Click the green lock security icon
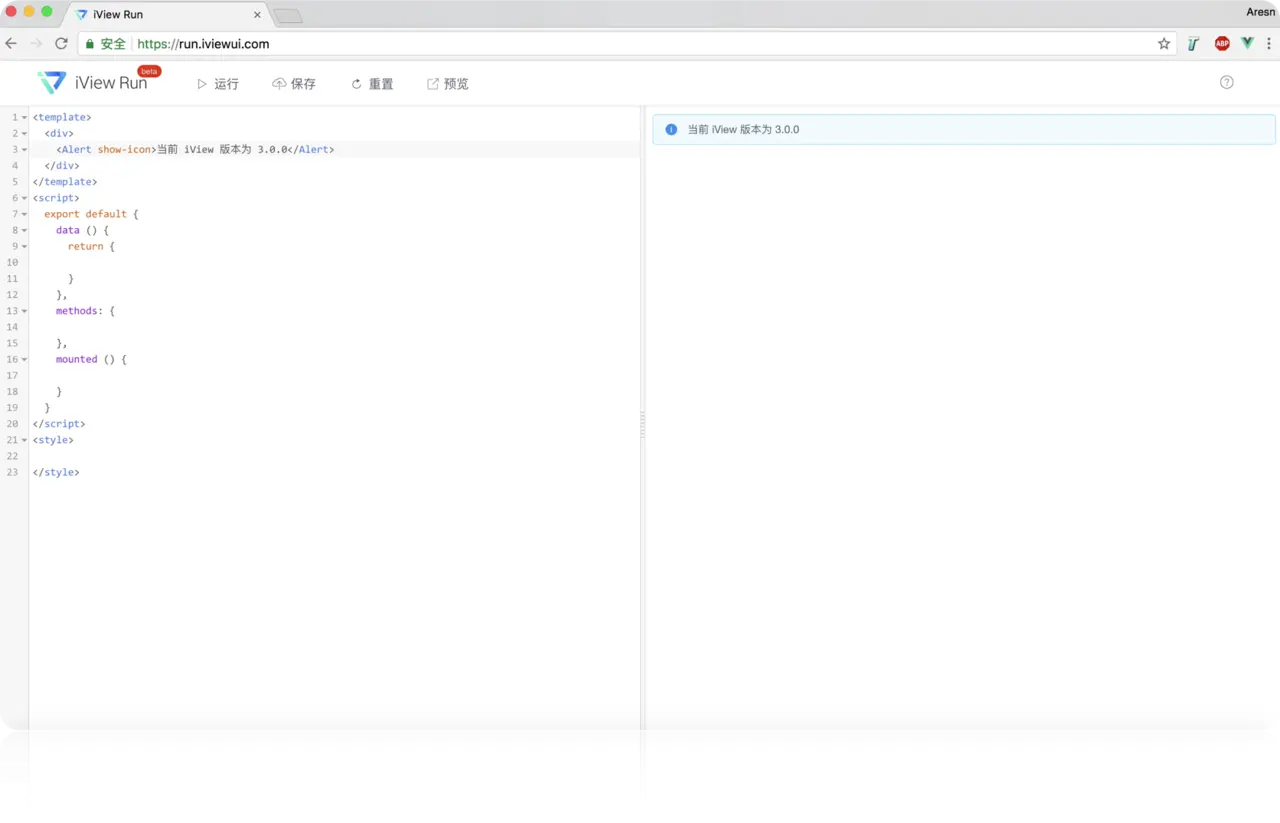The image size is (1280, 823). tap(90, 44)
